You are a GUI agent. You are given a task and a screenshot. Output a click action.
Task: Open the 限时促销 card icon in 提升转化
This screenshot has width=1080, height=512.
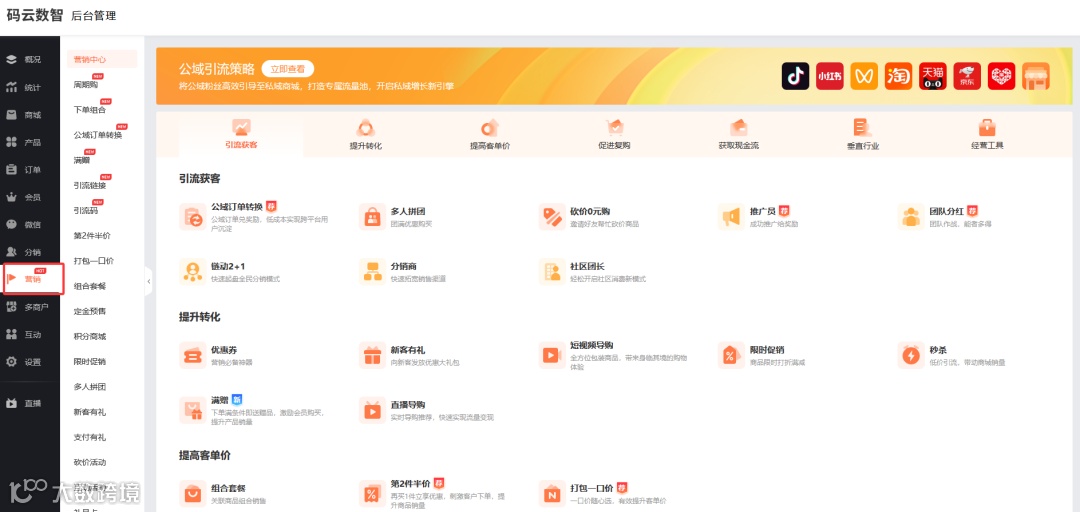730,355
